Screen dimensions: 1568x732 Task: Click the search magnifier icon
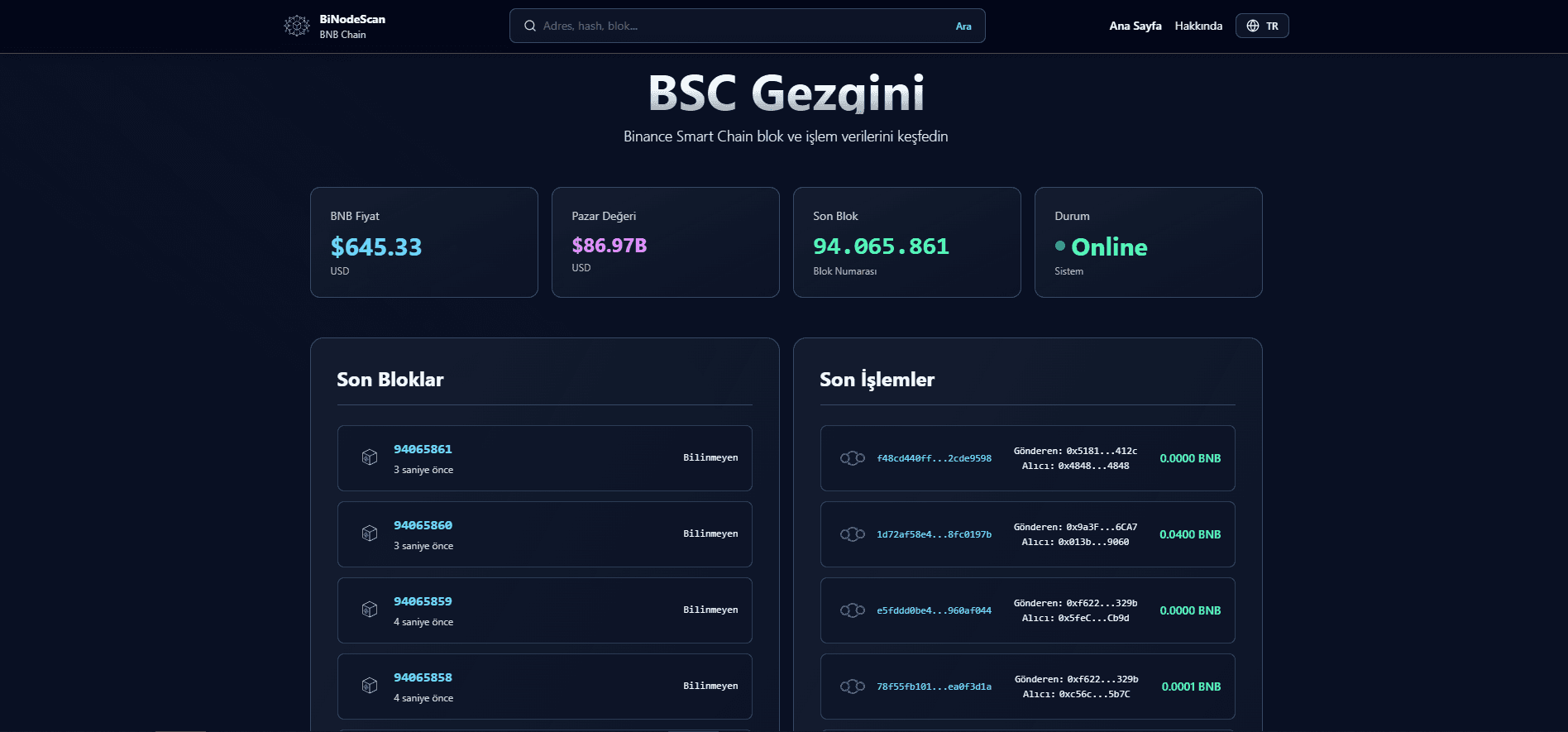click(530, 26)
